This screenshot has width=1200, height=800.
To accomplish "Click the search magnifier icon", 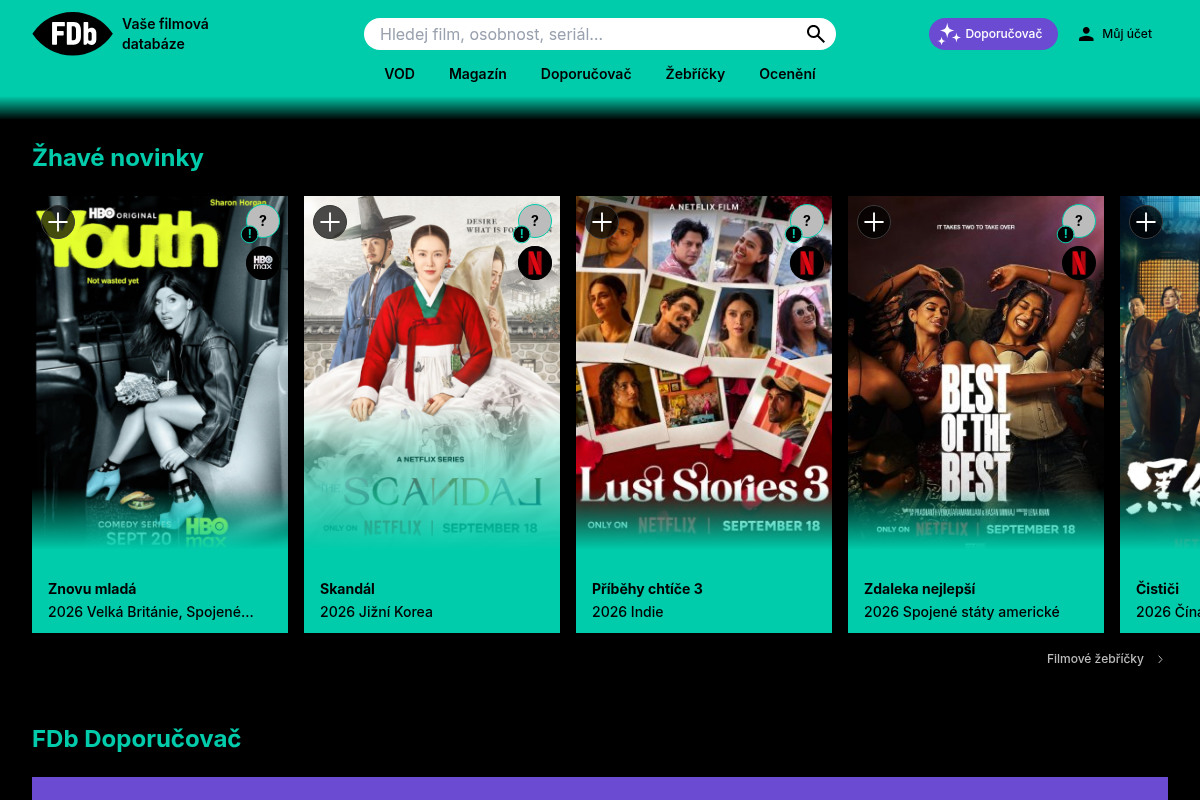I will click(816, 34).
